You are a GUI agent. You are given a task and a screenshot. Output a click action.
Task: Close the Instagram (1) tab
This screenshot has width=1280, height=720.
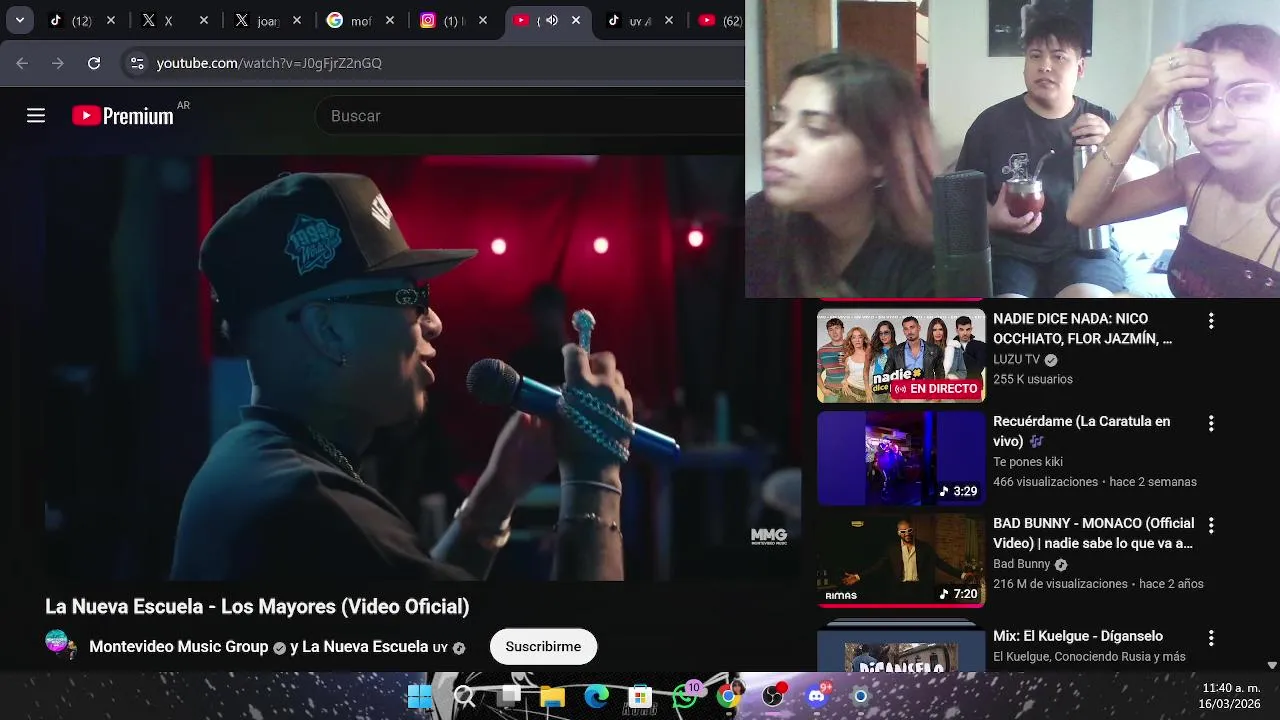[483, 20]
